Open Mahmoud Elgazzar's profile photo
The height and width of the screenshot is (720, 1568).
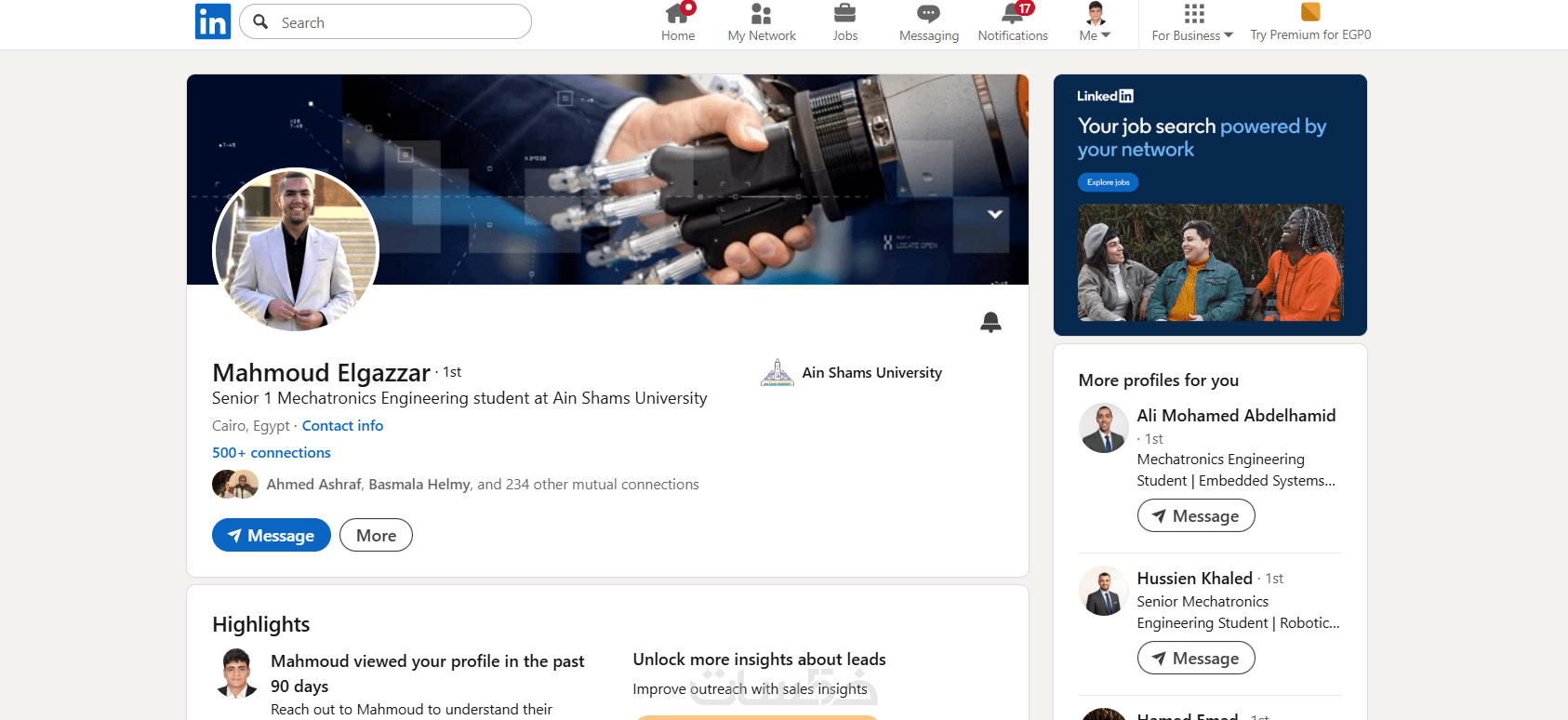[296, 250]
